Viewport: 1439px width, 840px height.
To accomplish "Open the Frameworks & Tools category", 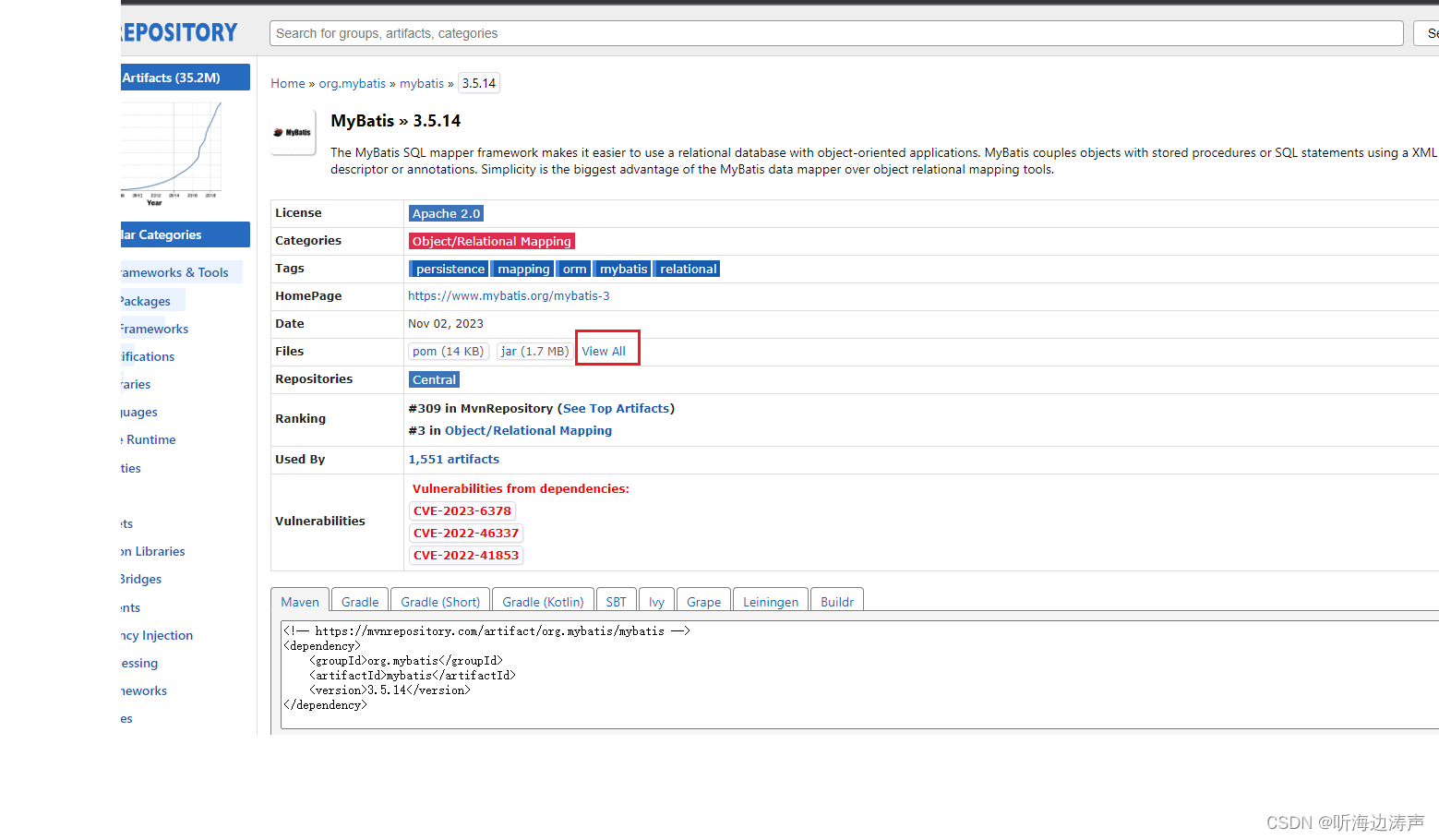I will tap(175, 272).
